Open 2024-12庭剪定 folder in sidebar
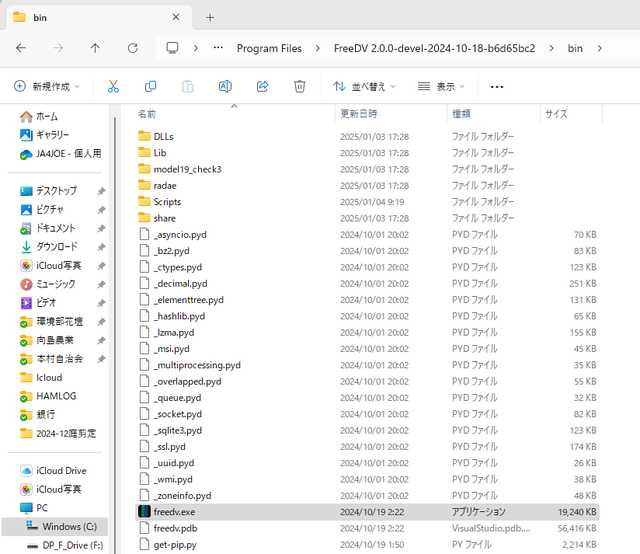The width and height of the screenshot is (640, 554). (58, 434)
